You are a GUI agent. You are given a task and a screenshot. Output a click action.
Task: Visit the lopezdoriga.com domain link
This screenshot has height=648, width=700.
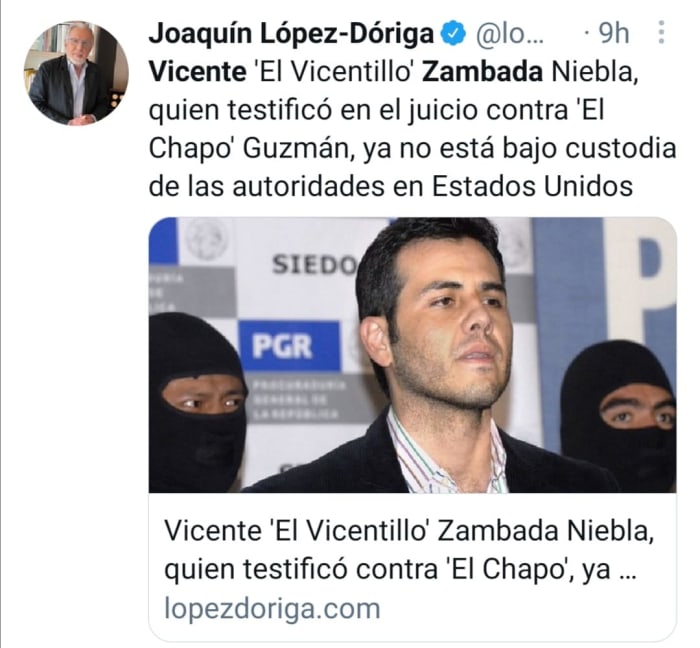(x=272, y=609)
